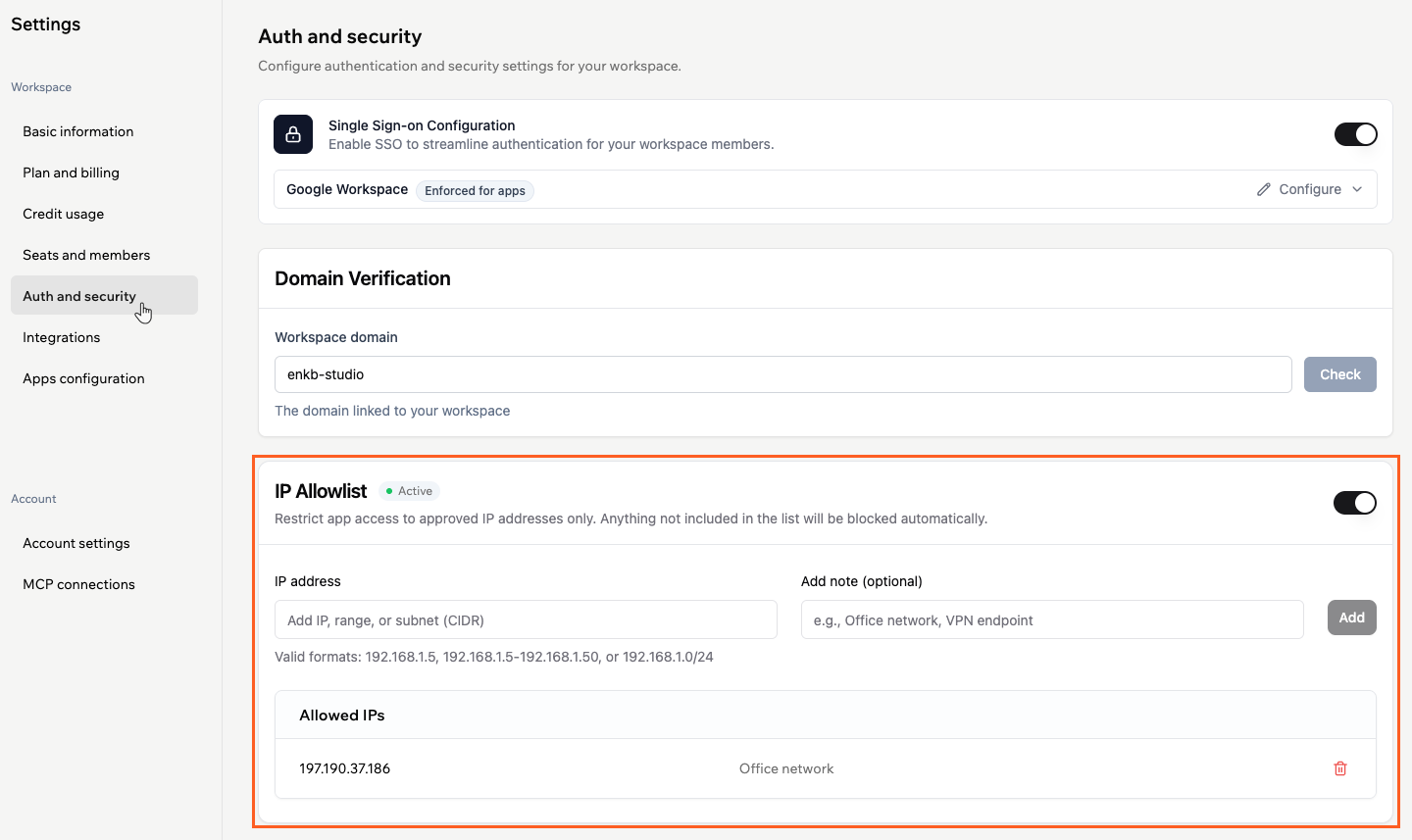Open Plan and billing settings
Viewport: 1412px width, 840px height.
coord(71,173)
